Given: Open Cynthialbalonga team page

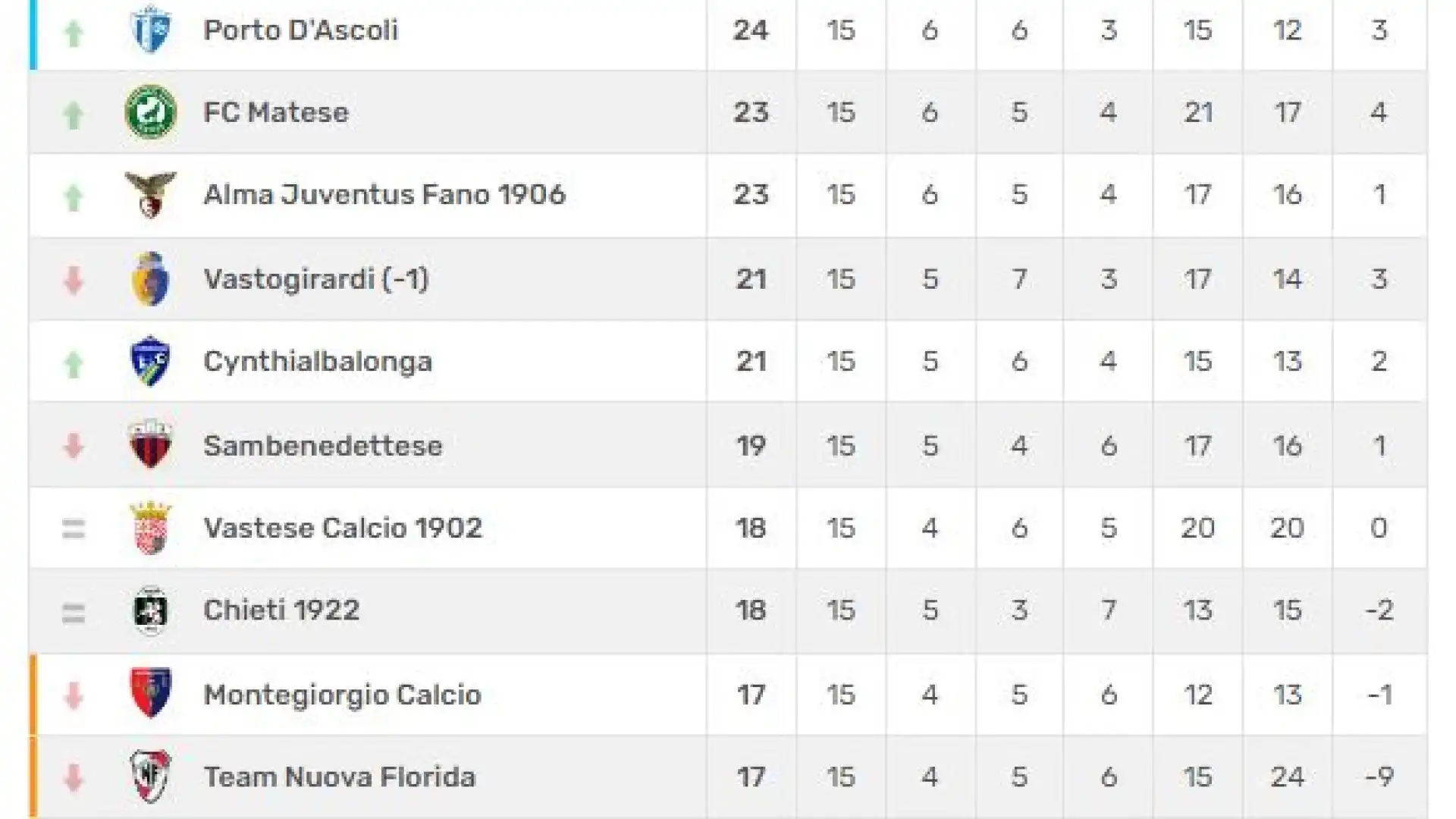Looking at the screenshot, I should click(x=318, y=362).
